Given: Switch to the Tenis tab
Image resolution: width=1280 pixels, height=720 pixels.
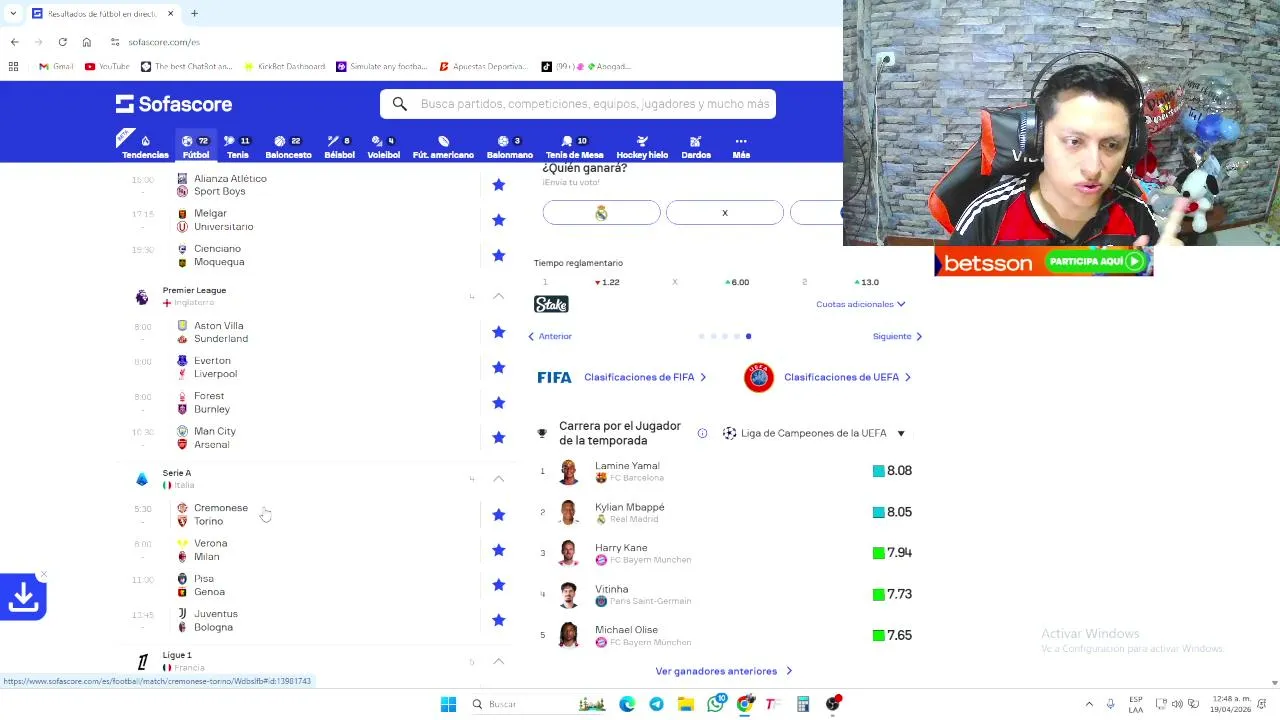Looking at the screenshot, I should (x=238, y=147).
